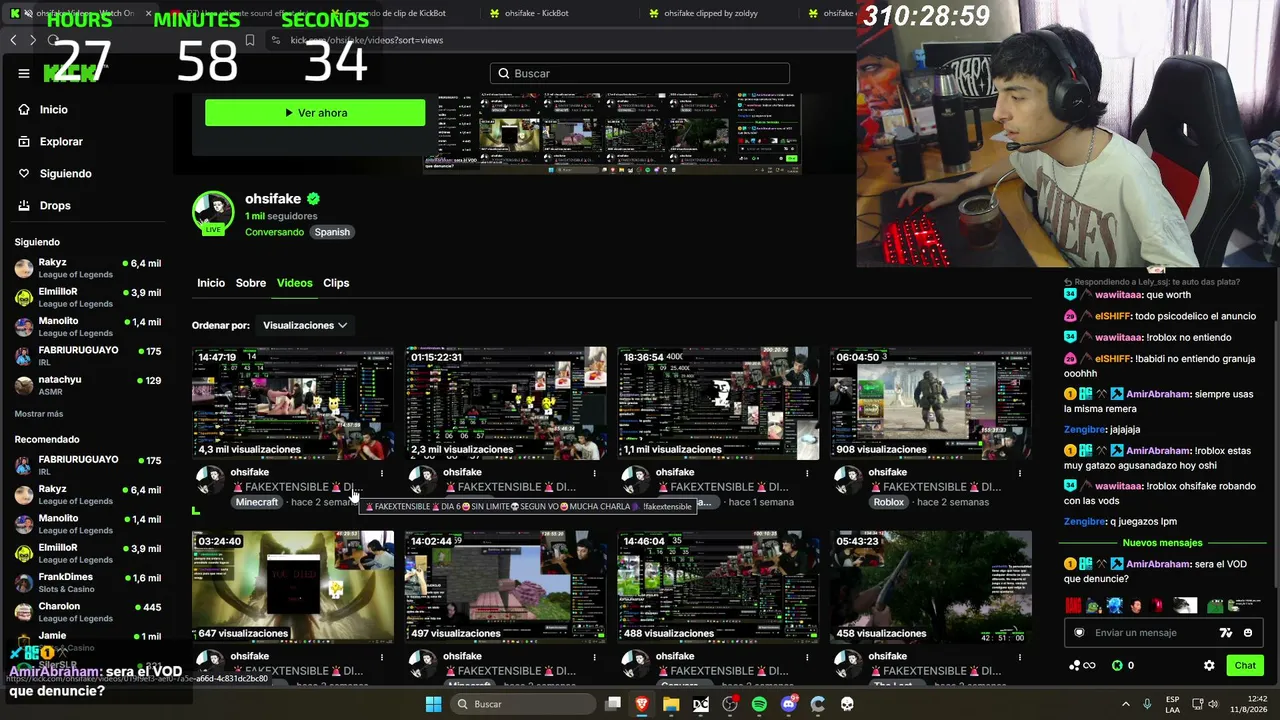Open the 01:15:22:31 video thumbnail

(506, 404)
